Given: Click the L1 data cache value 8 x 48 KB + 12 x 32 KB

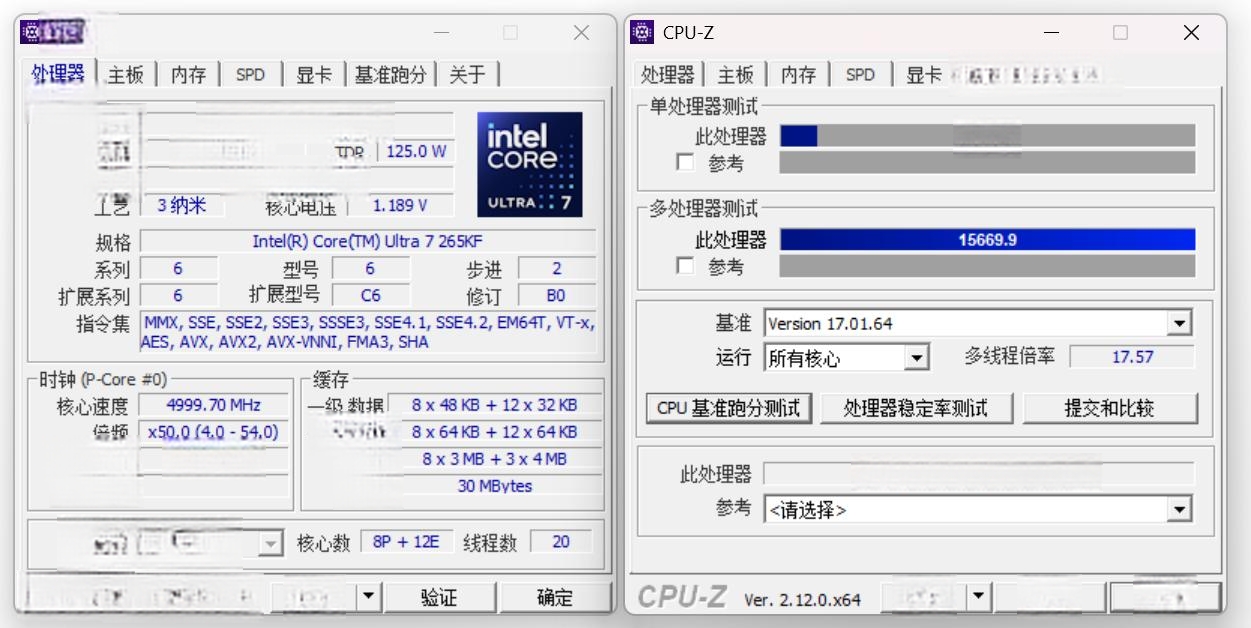Looking at the screenshot, I should click(494, 405).
